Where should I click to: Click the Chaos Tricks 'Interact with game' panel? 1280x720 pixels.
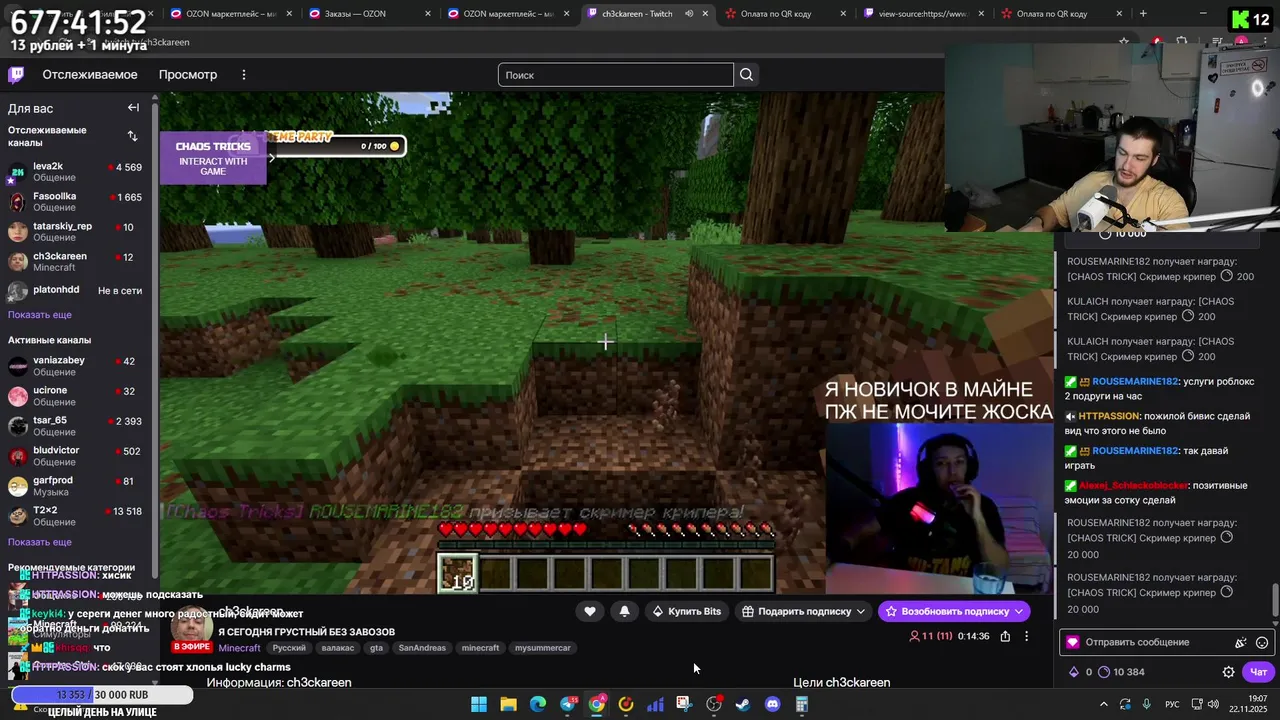point(213,158)
